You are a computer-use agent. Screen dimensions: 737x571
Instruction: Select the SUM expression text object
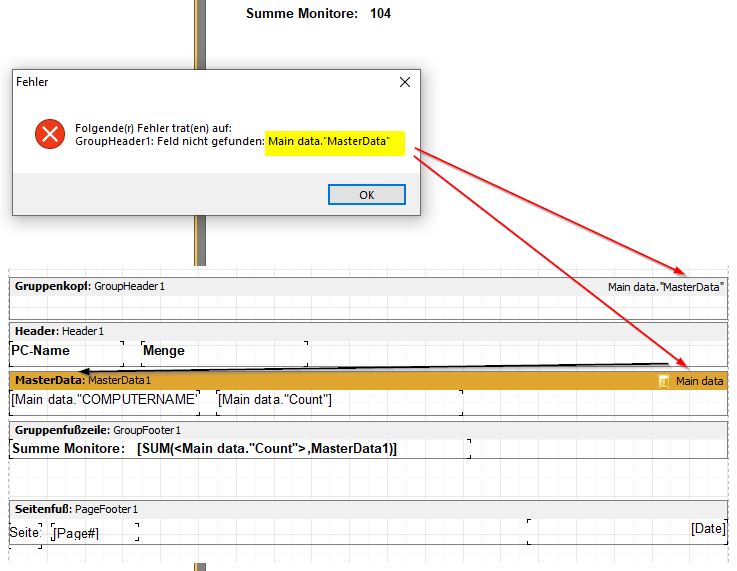tap(266, 449)
